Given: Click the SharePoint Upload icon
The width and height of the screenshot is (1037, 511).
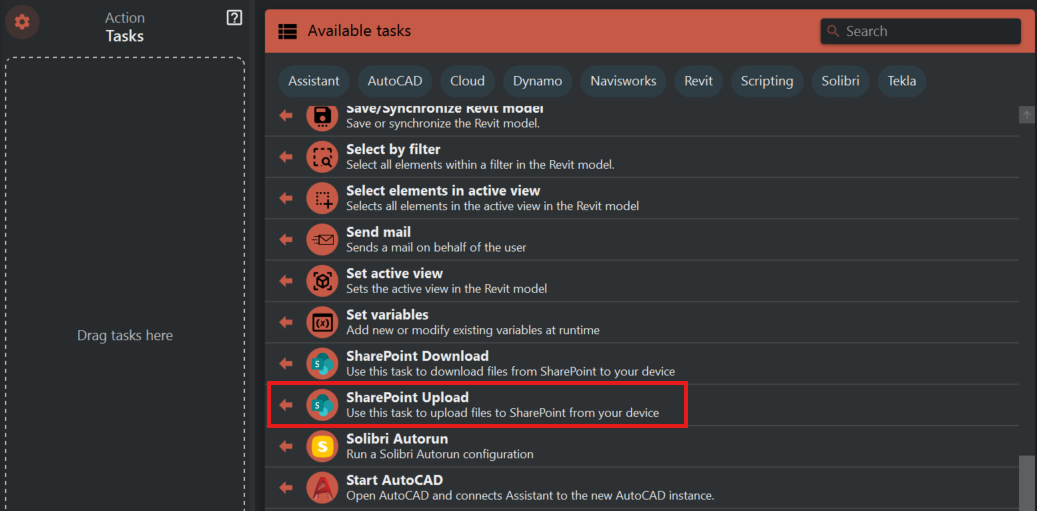Looking at the screenshot, I should (x=322, y=405).
